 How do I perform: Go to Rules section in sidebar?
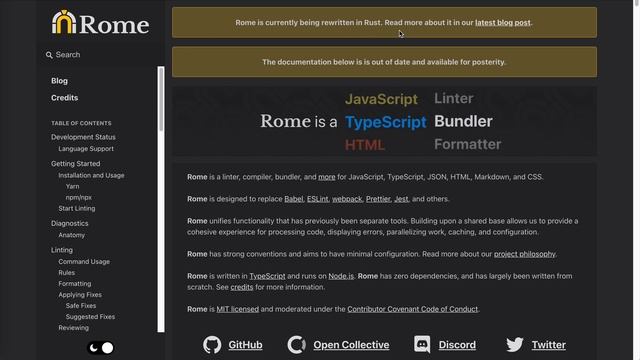67,273
